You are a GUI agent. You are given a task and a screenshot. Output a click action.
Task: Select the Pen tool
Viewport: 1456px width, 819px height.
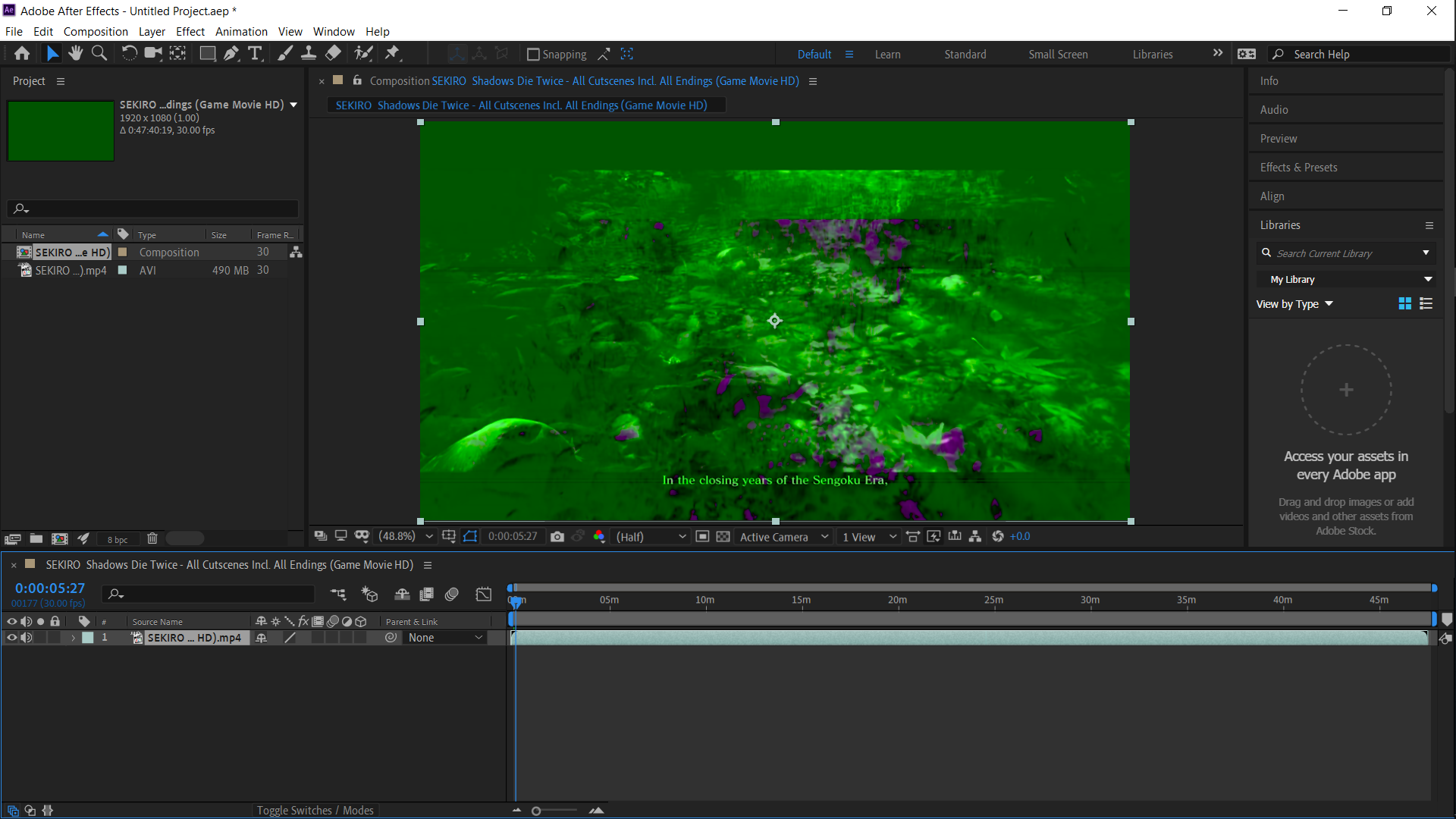(231, 54)
